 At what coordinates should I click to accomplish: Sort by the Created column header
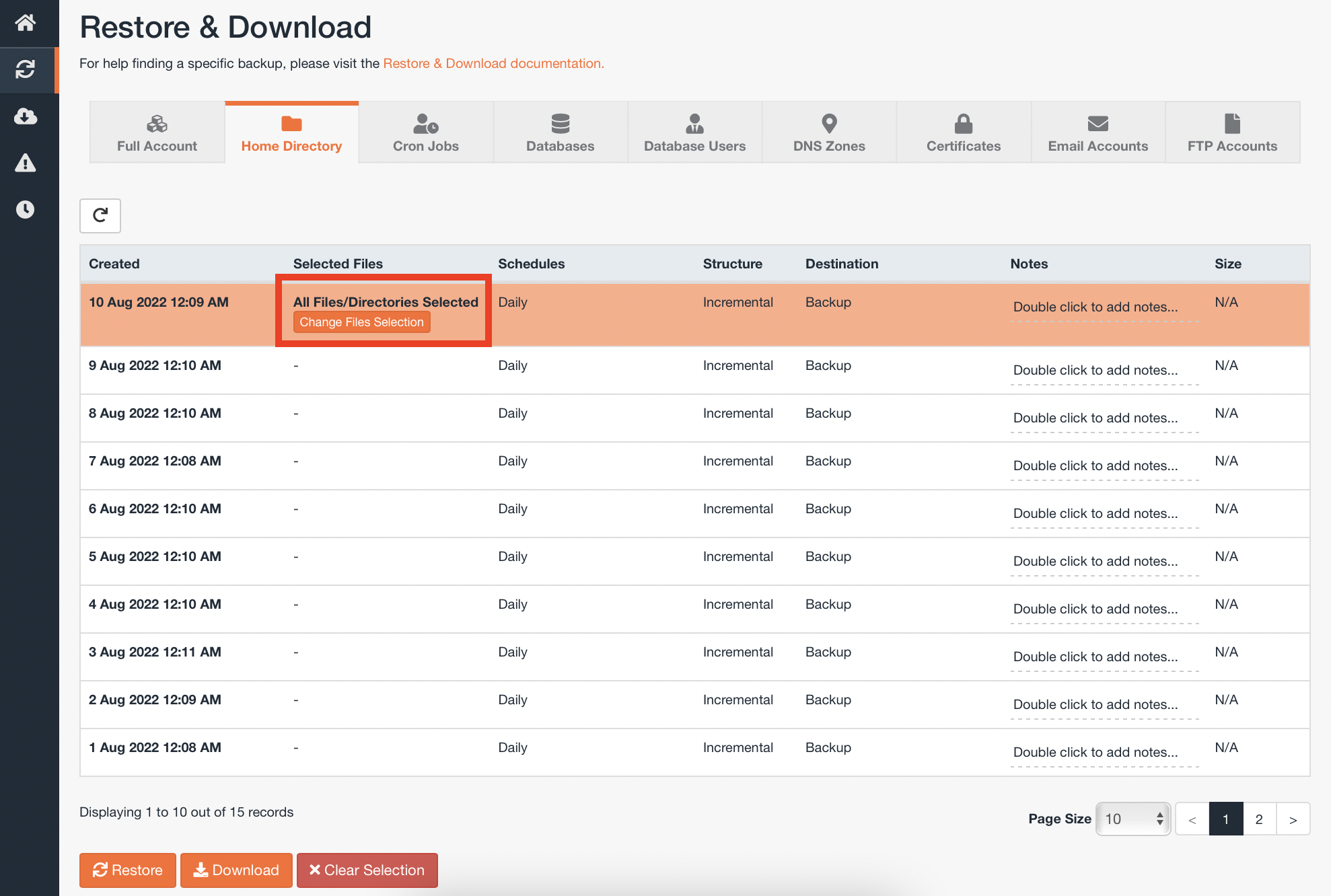[114, 264]
